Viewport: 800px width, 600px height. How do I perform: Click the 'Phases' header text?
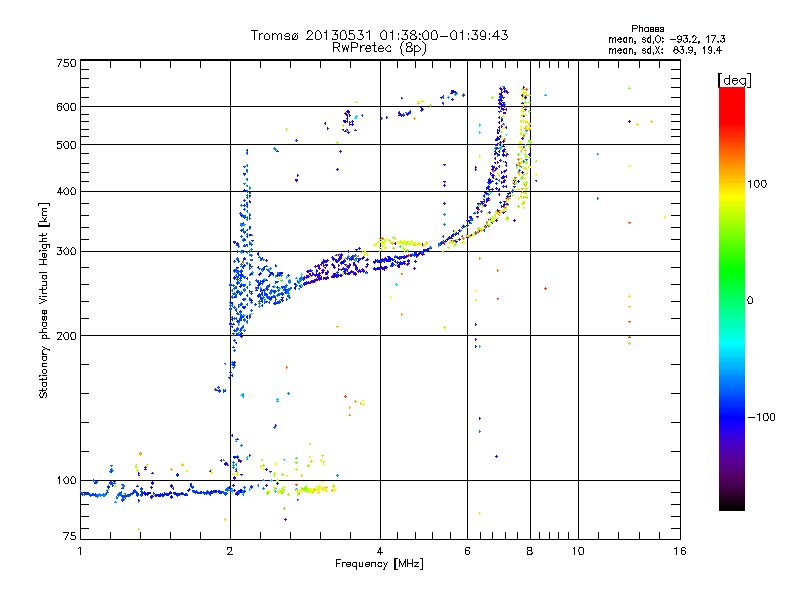tap(647, 29)
